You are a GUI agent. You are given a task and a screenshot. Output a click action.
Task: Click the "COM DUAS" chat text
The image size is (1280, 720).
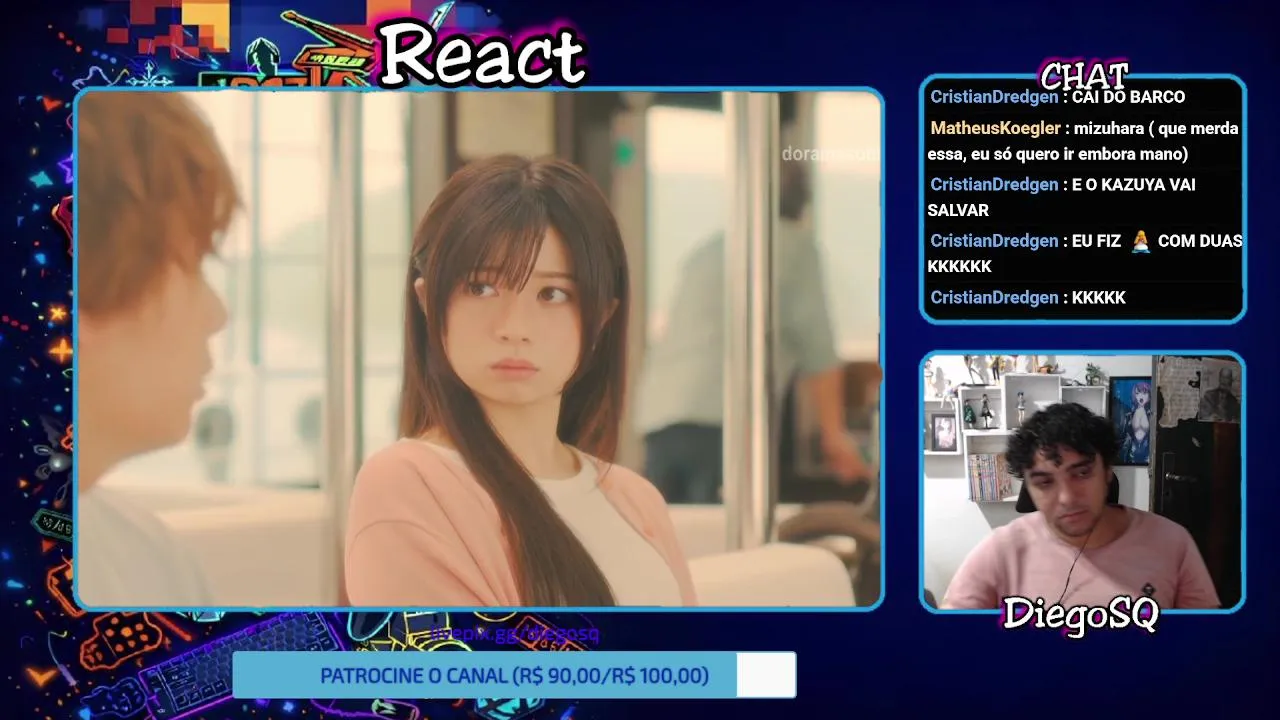(x=1200, y=241)
